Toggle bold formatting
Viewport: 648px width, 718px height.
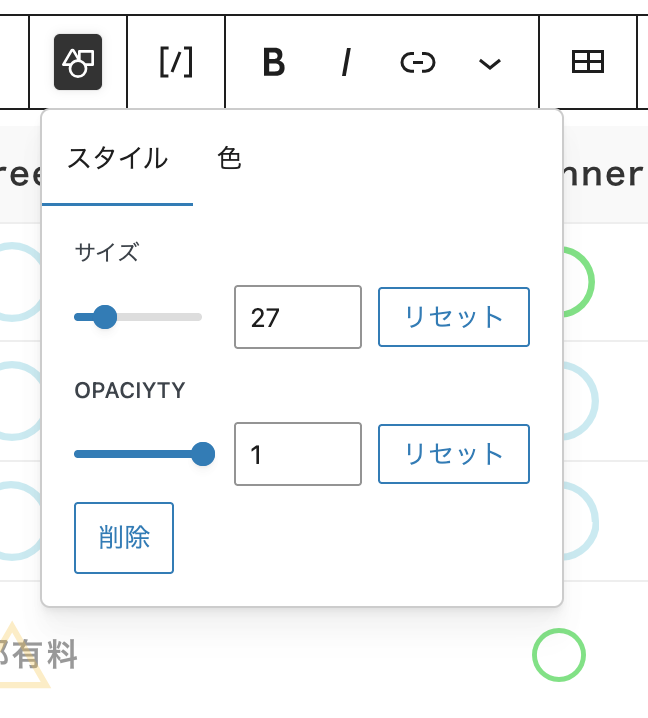pos(273,63)
